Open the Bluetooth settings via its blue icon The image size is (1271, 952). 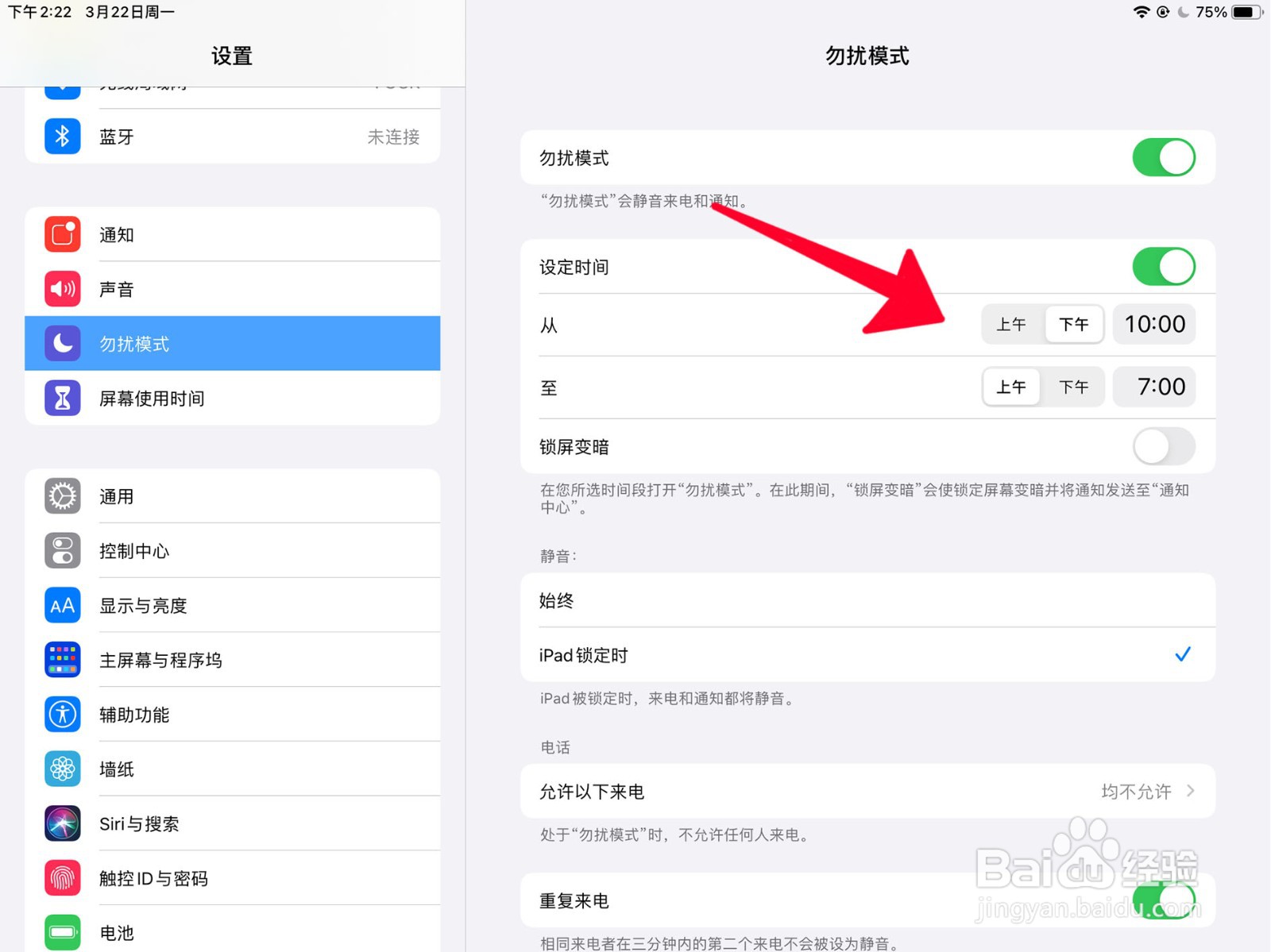[x=62, y=136]
